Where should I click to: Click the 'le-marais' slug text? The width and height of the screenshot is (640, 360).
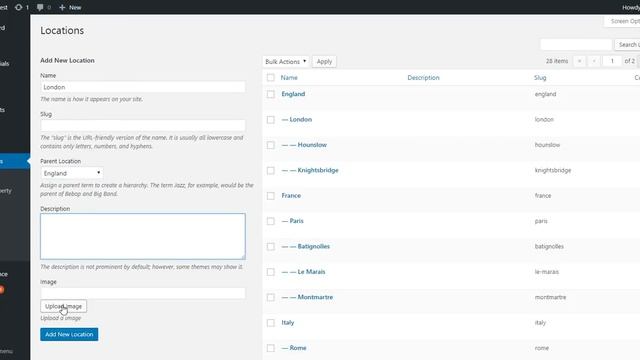[547, 272]
